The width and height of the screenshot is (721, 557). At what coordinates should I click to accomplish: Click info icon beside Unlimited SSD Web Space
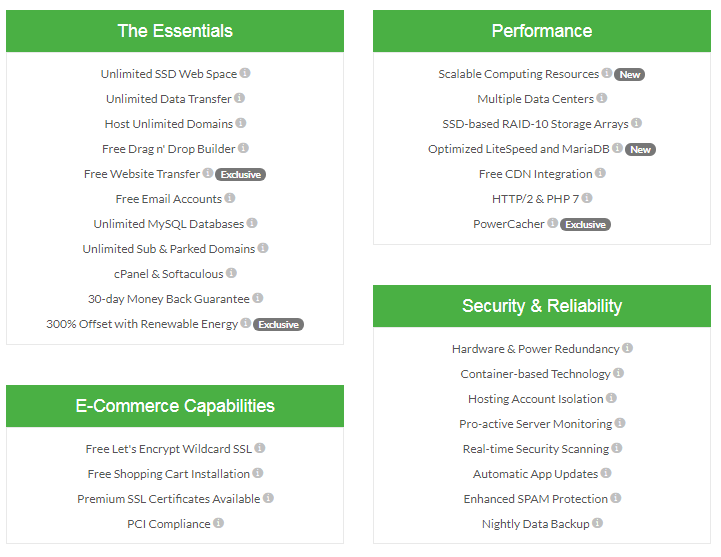[245, 73]
